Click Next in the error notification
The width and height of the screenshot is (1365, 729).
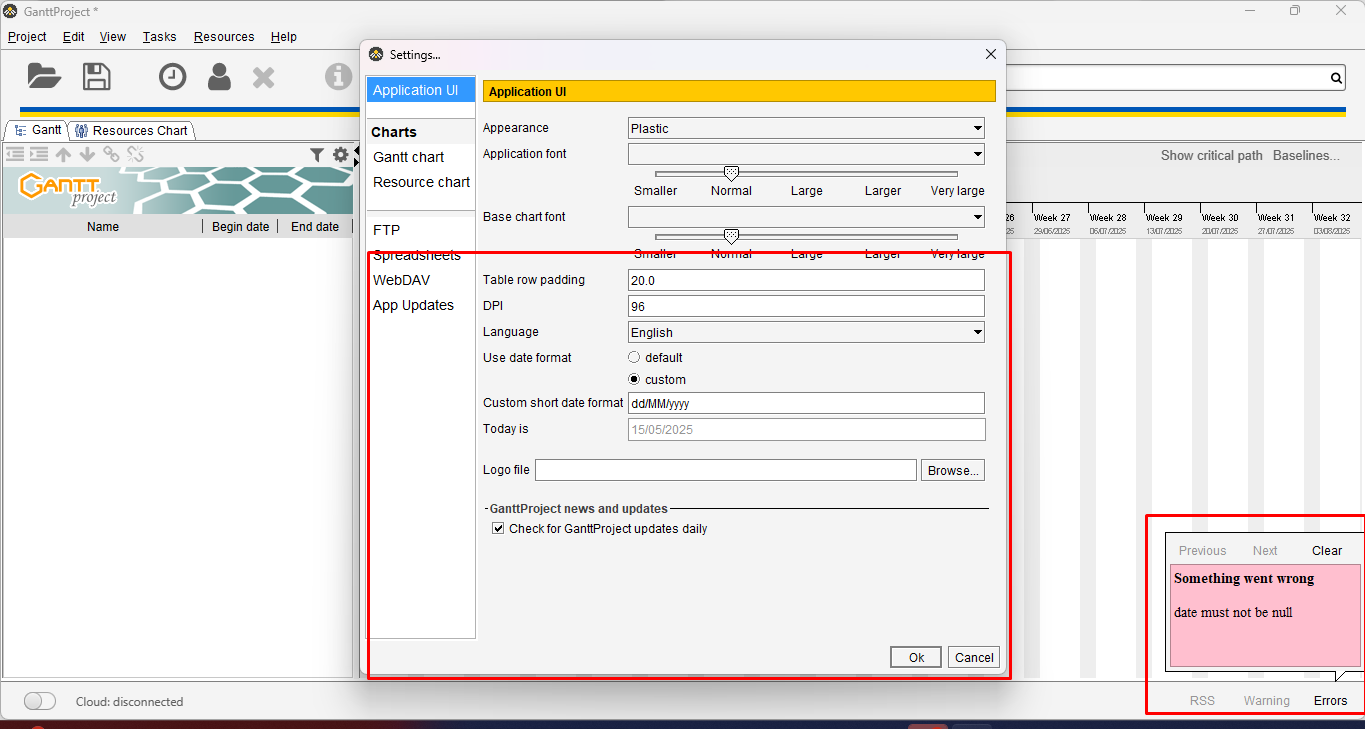pyautogui.click(x=1265, y=550)
